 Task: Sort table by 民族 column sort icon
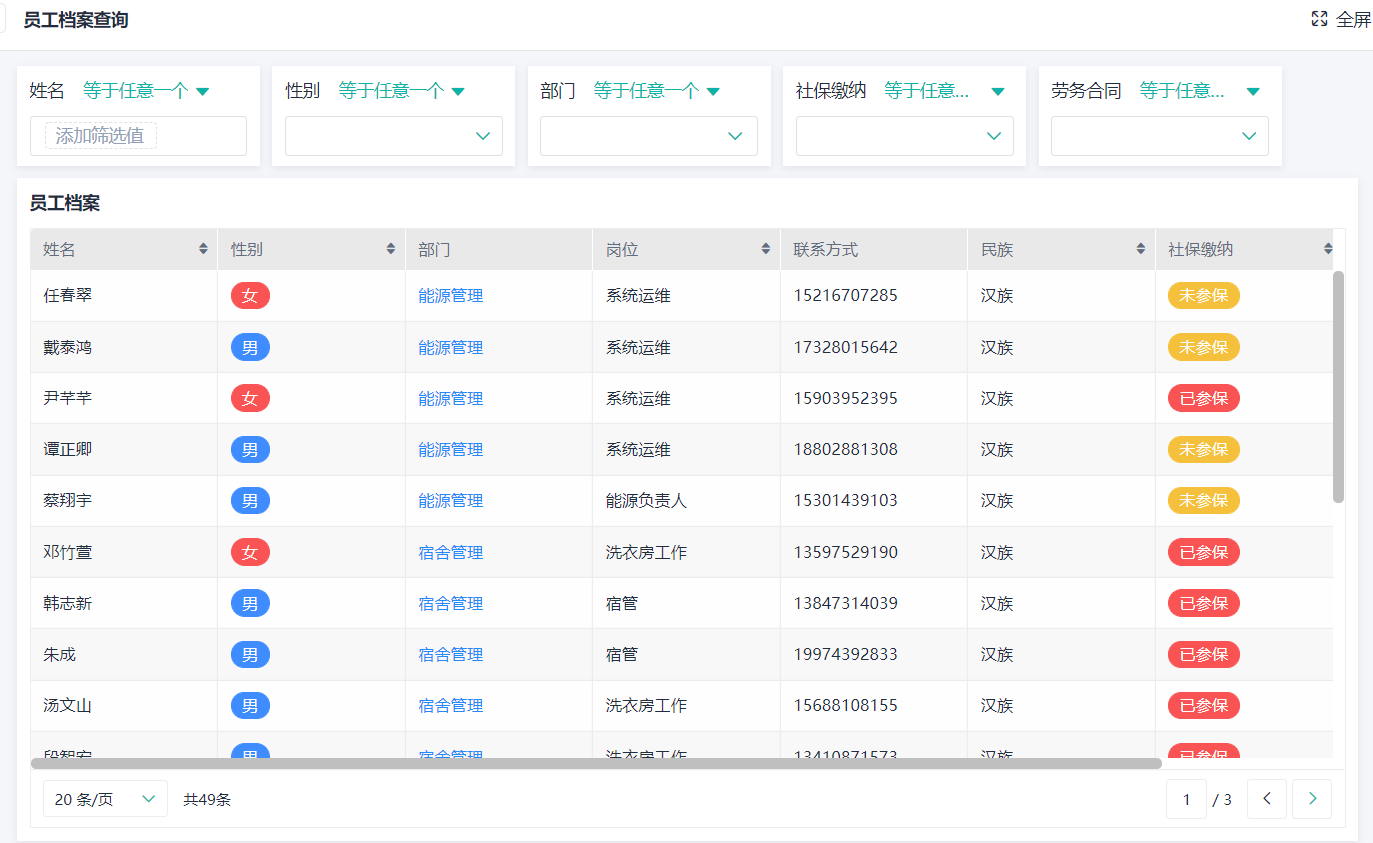1140,249
